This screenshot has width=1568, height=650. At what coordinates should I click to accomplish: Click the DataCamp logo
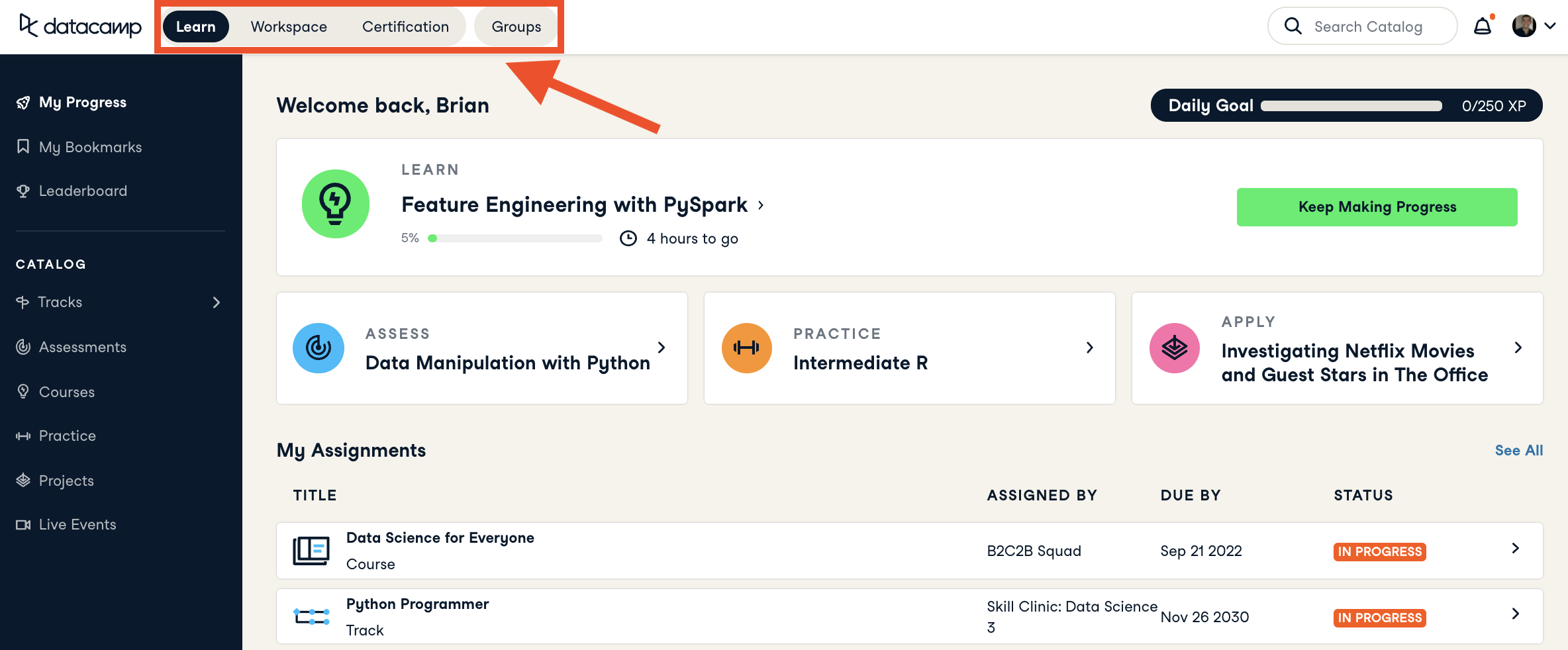(80, 26)
